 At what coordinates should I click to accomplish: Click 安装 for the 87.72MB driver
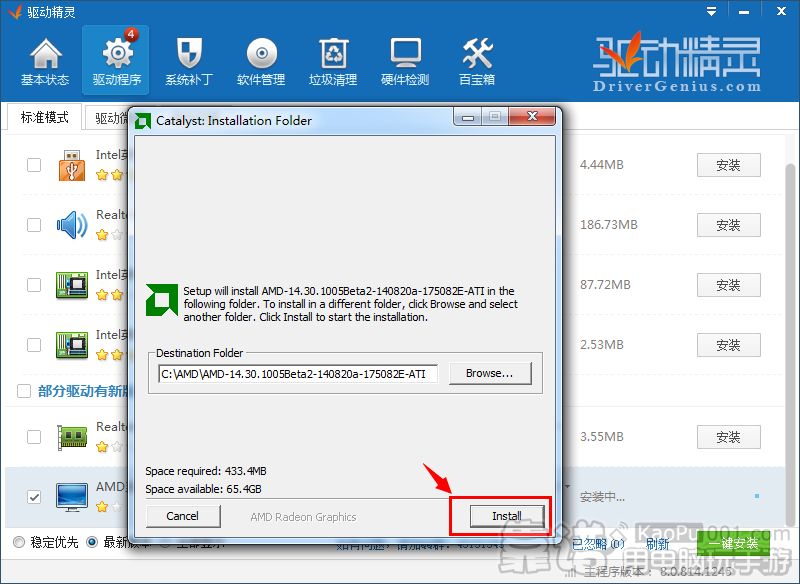[729, 285]
